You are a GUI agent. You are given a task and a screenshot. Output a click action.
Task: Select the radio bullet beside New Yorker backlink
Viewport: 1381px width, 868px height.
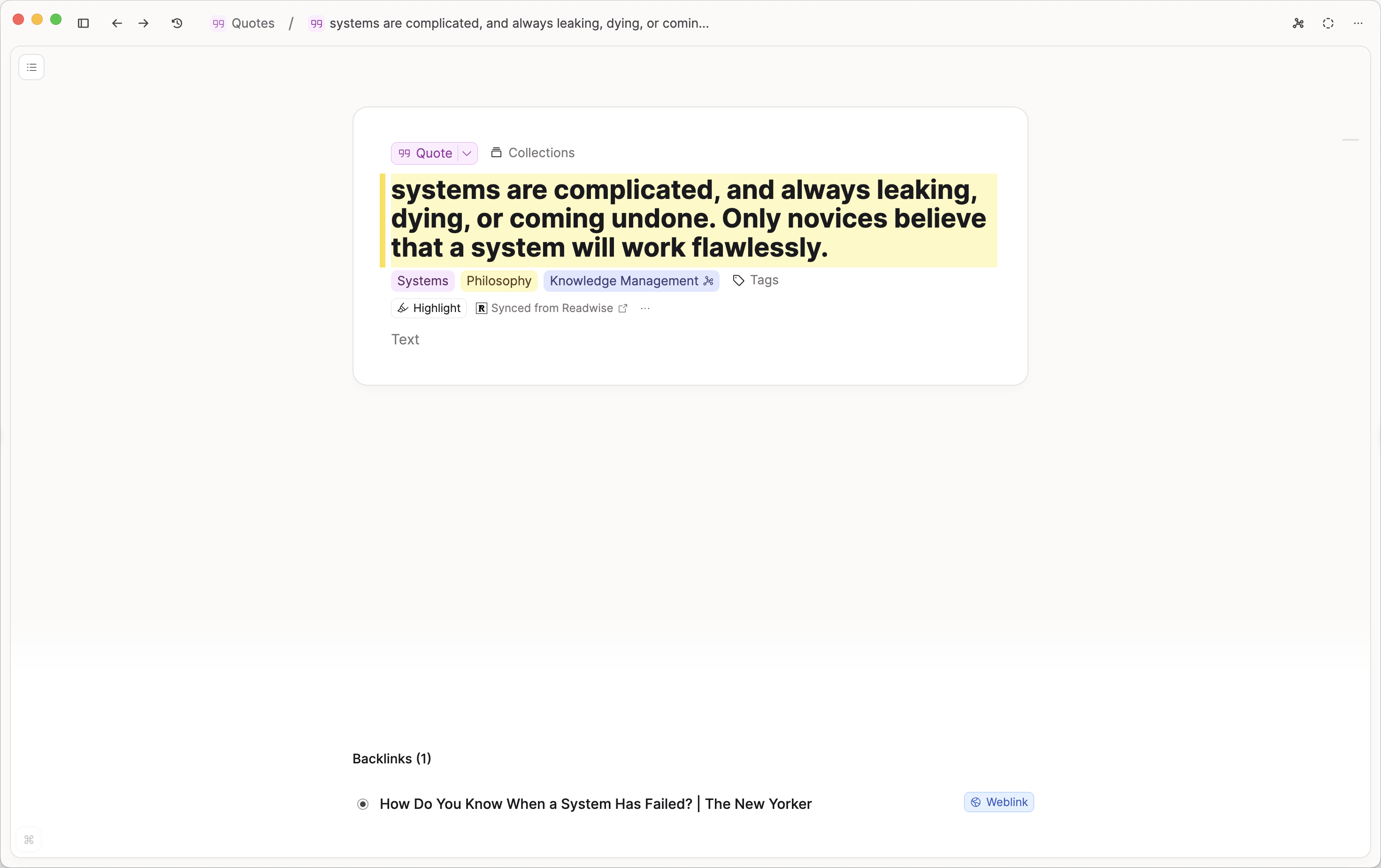[x=362, y=804]
